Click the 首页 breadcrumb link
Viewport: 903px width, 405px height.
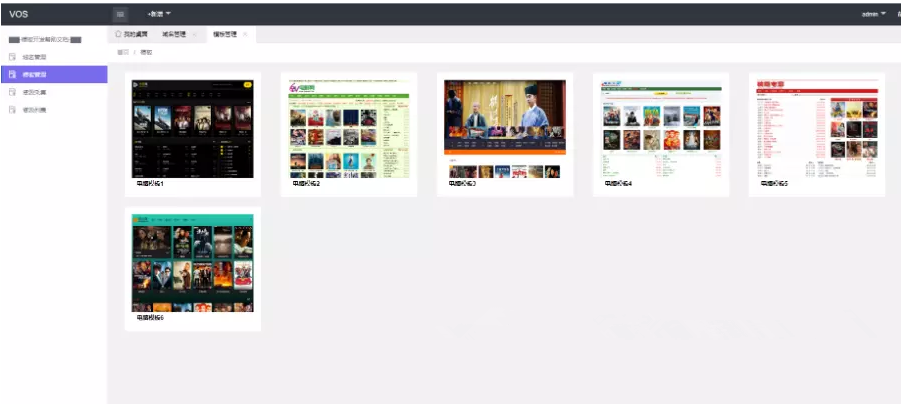point(123,52)
